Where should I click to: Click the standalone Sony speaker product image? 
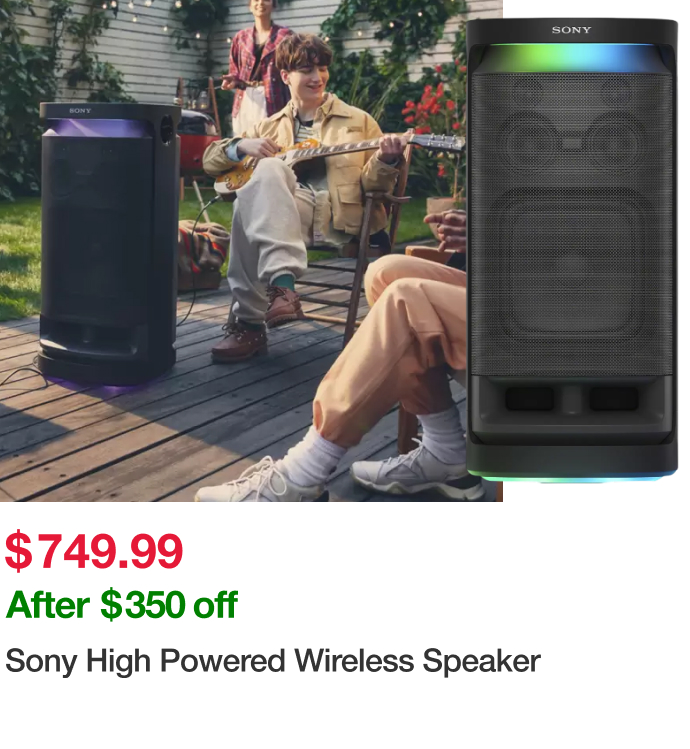click(x=572, y=250)
